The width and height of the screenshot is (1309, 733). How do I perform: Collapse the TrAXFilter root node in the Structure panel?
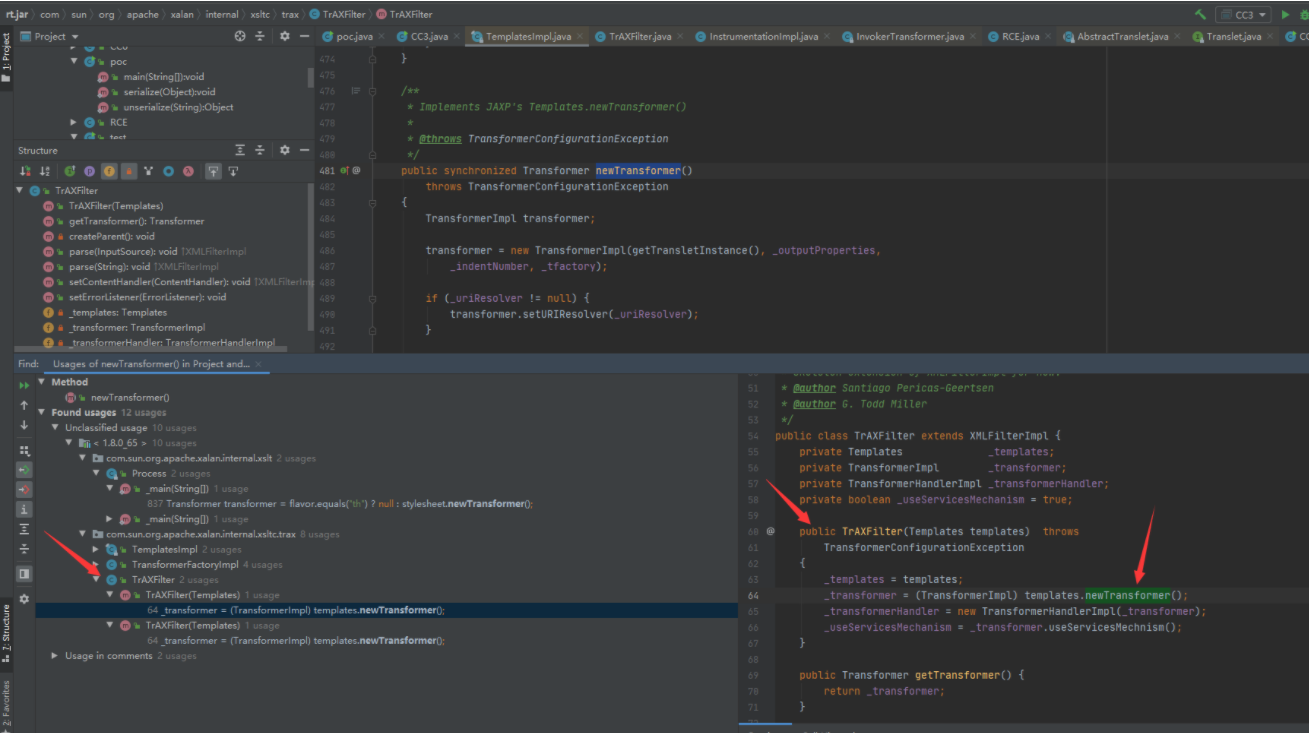pos(20,190)
